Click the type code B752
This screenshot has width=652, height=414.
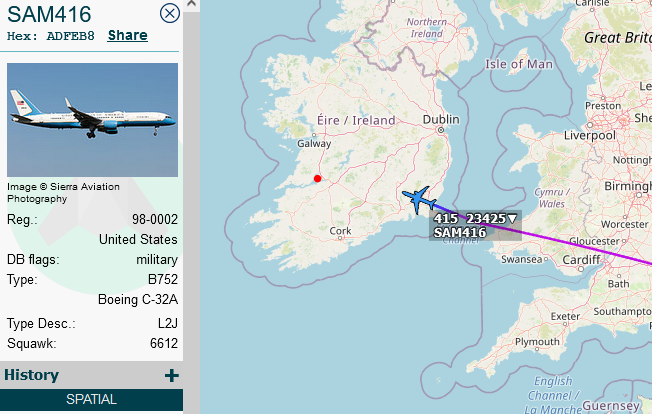(x=163, y=279)
